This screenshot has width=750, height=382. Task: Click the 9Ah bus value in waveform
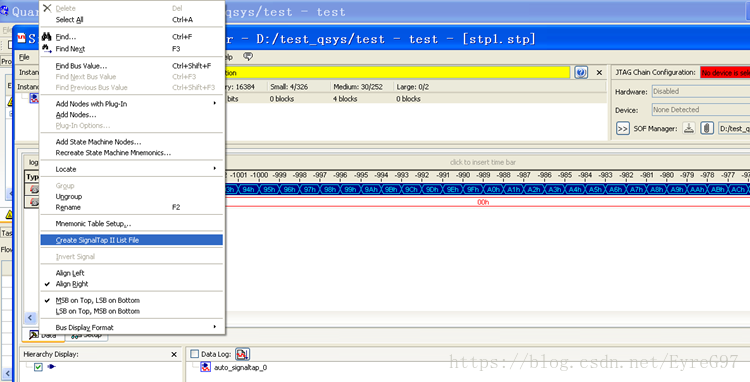coord(371,190)
